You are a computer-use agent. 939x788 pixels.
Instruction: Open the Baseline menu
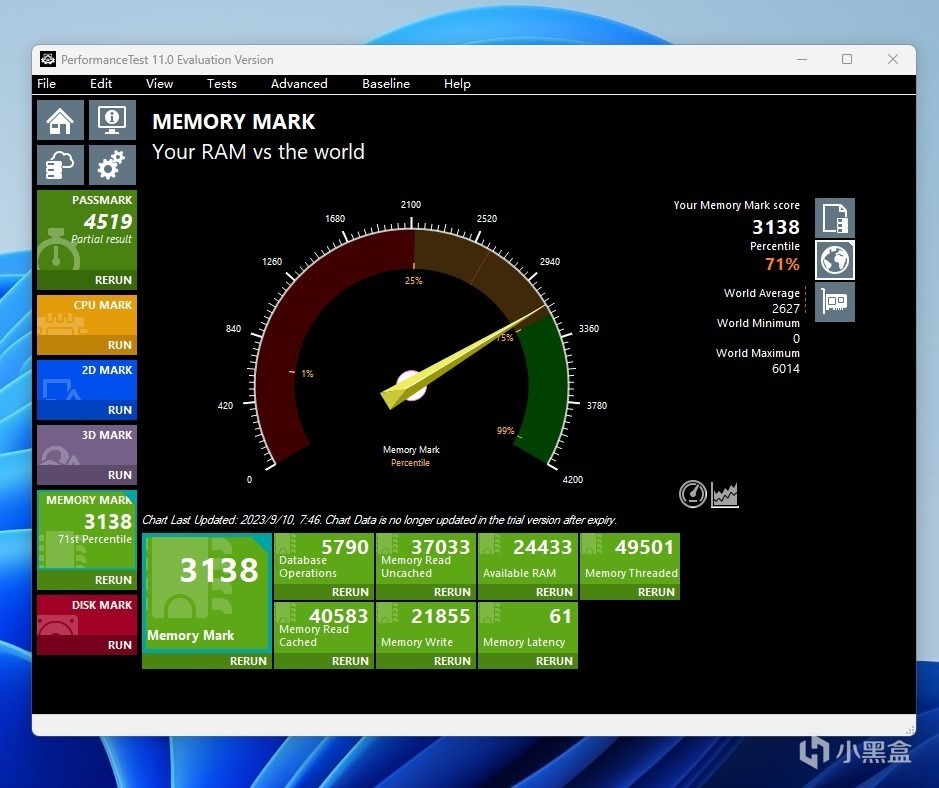pos(386,84)
